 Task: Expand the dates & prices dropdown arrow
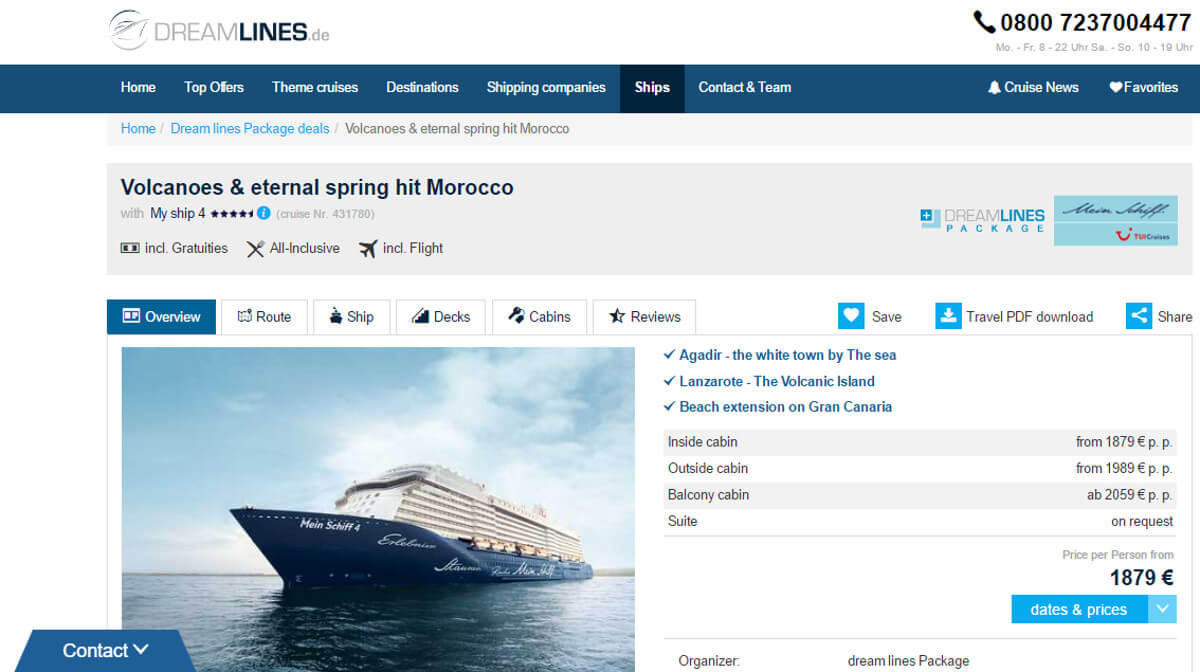1162,609
